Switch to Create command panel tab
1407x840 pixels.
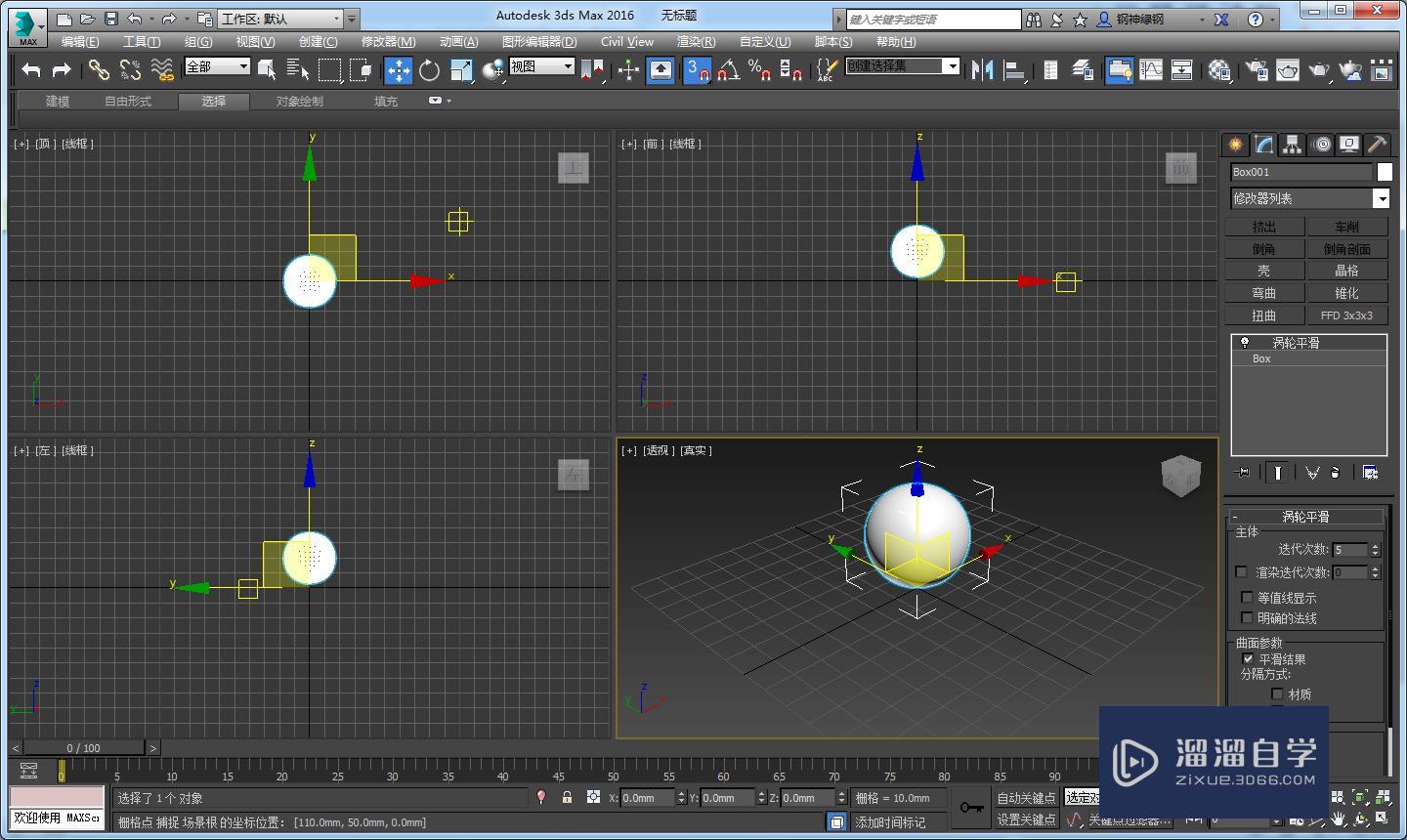[x=1236, y=145]
